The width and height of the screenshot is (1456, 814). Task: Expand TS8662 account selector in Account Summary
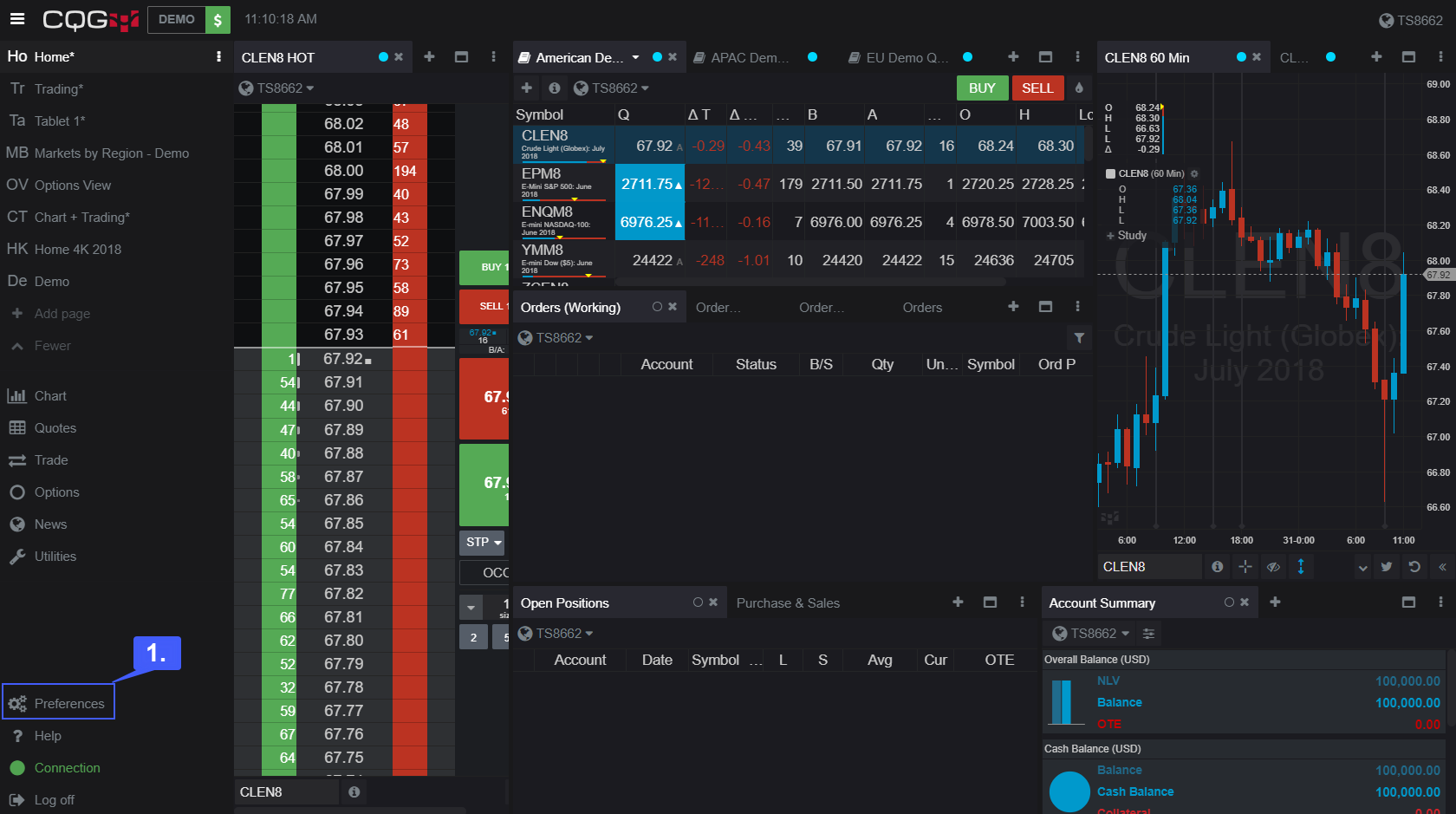(1091, 634)
